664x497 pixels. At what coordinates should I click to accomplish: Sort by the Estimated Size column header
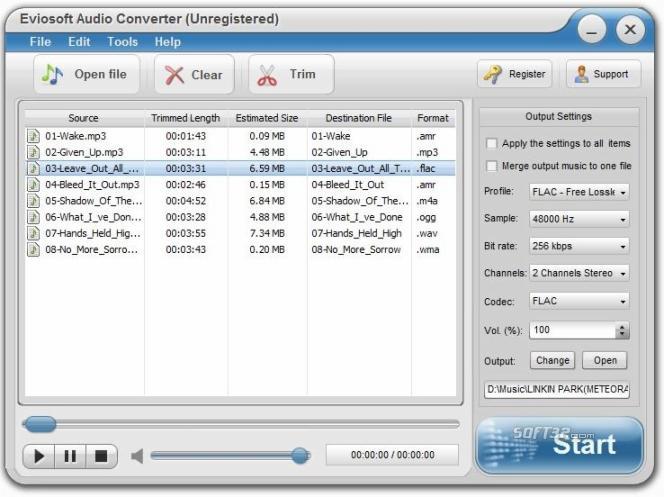click(267, 118)
